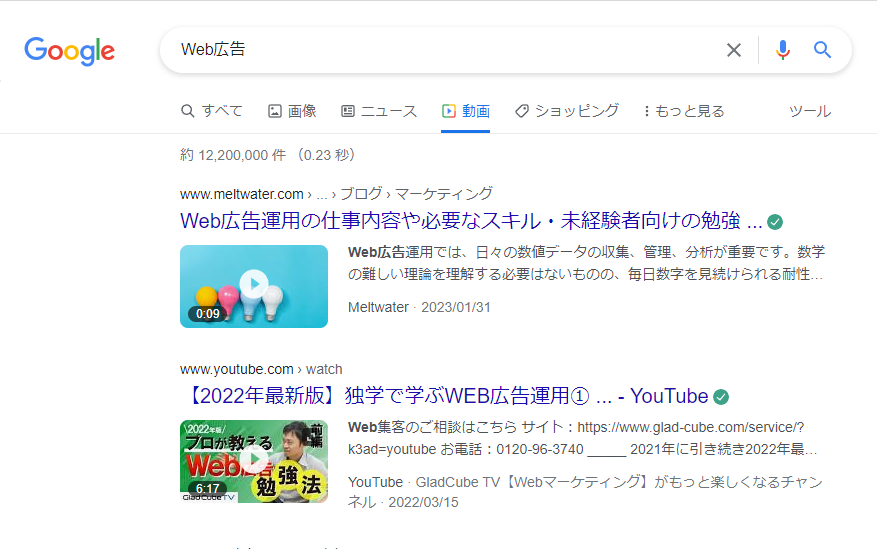Switch to the すべて tab

point(211,111)
